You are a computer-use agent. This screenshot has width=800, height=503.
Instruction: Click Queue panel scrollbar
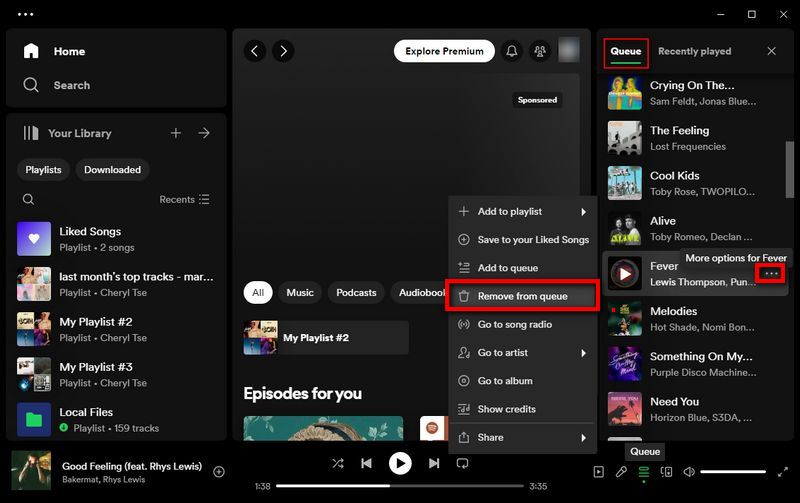[x=789, y=169]
